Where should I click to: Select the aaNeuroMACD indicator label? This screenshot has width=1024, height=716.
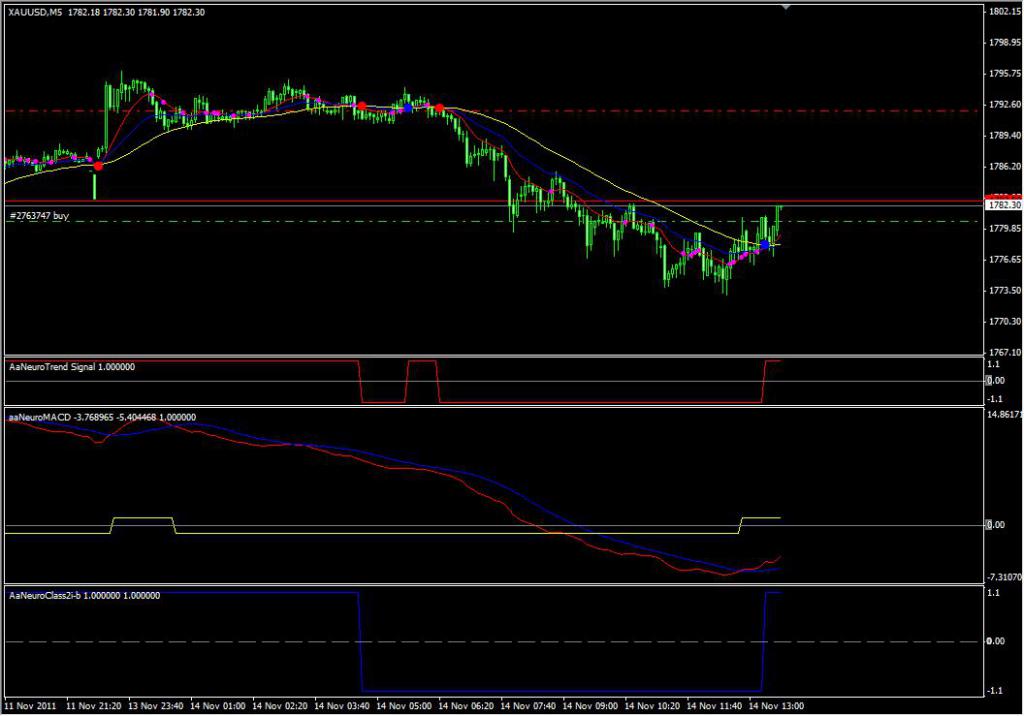point(102,417)
